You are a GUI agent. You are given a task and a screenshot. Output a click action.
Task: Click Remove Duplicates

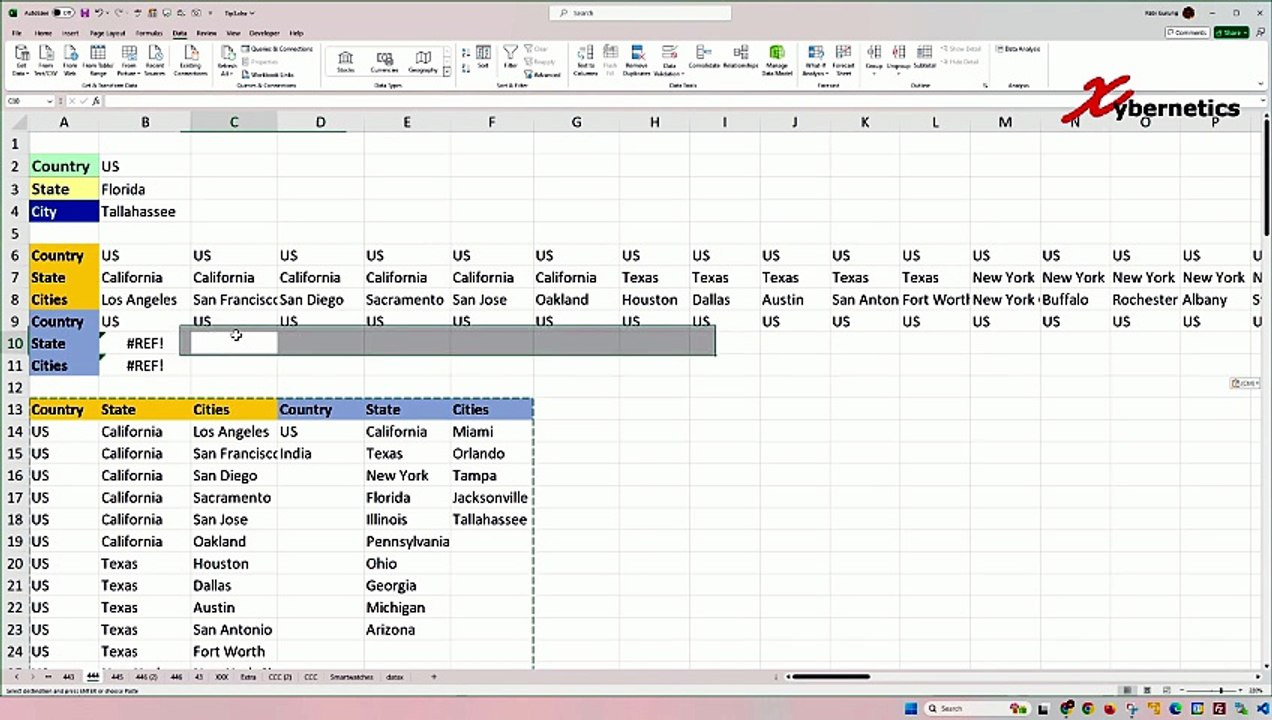637,60
